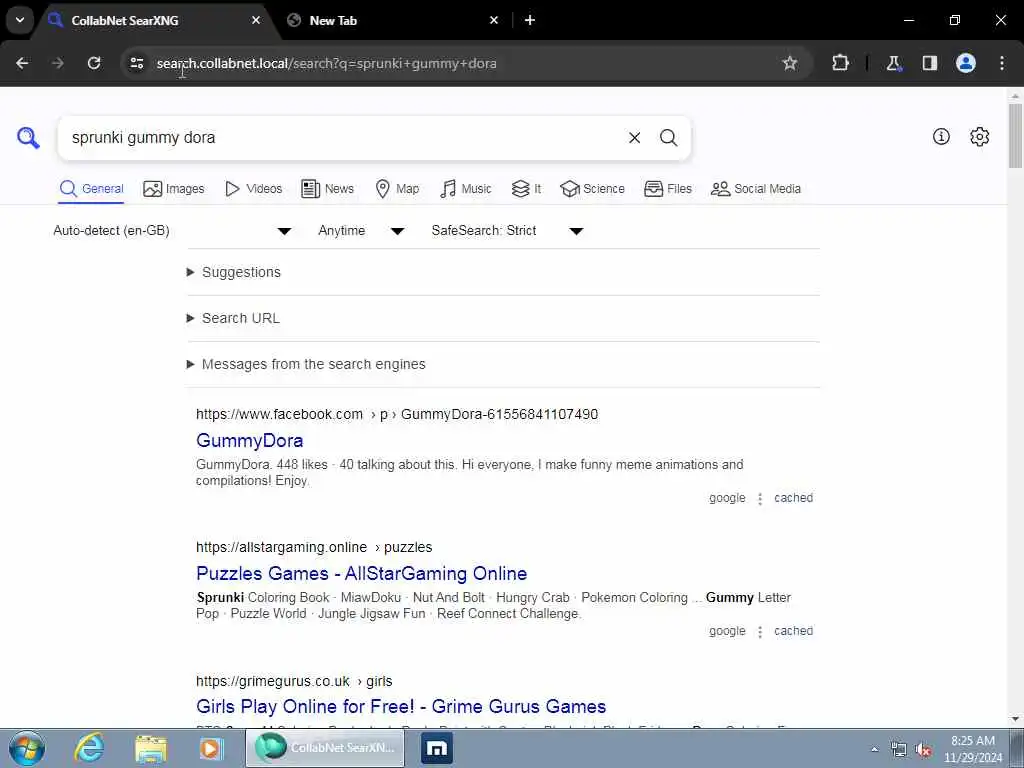Open the Extensions puzzle icon
Screen dimensions: 1024x768
click(x=840, y=63)
